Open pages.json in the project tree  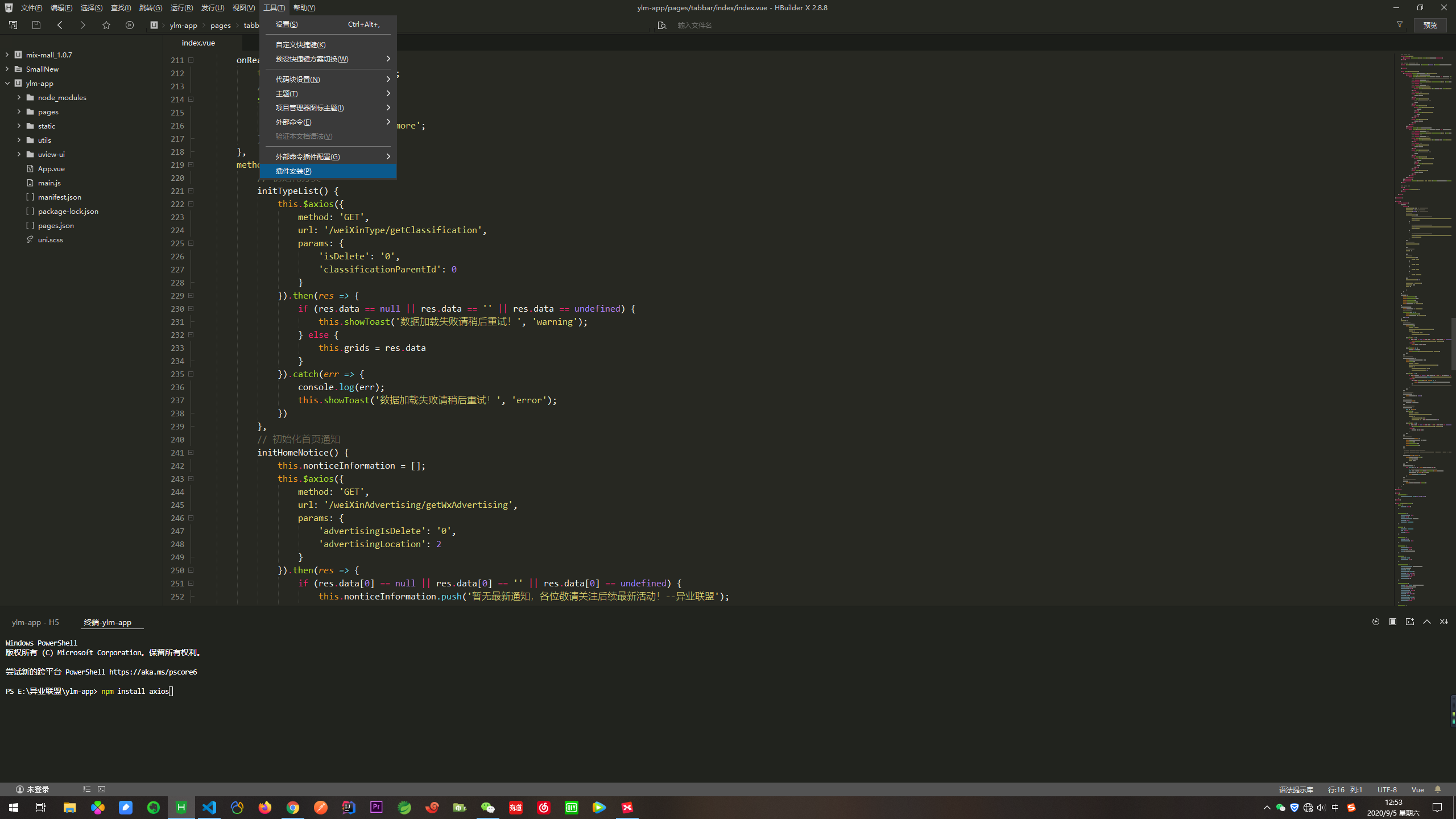tap(56, 225)
